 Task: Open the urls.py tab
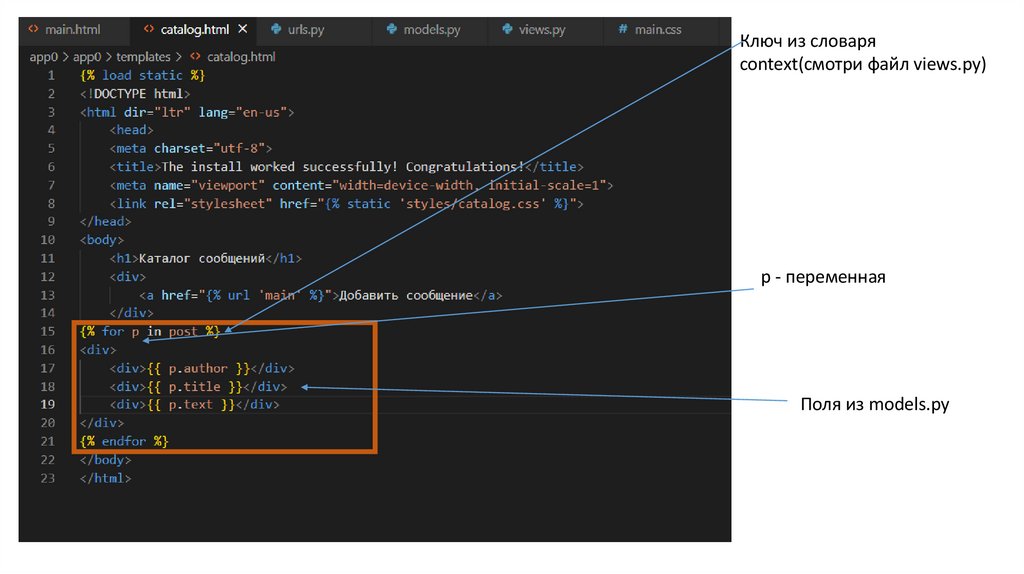(306, 29)
